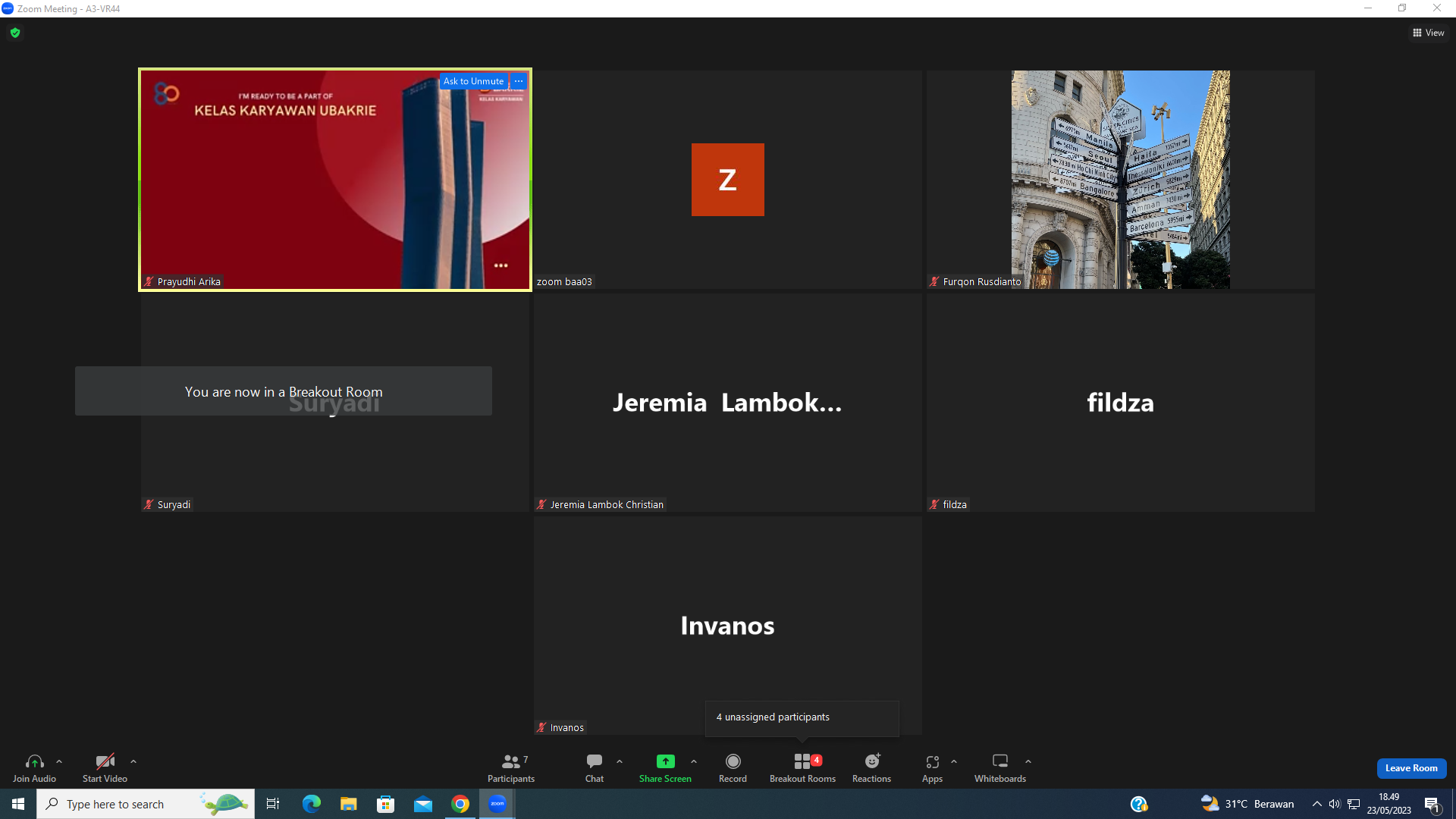Viewport: 1456px width, 819px height.
Task: Select the zoom baa03 avatar tile
Action: tap(727, 180)
